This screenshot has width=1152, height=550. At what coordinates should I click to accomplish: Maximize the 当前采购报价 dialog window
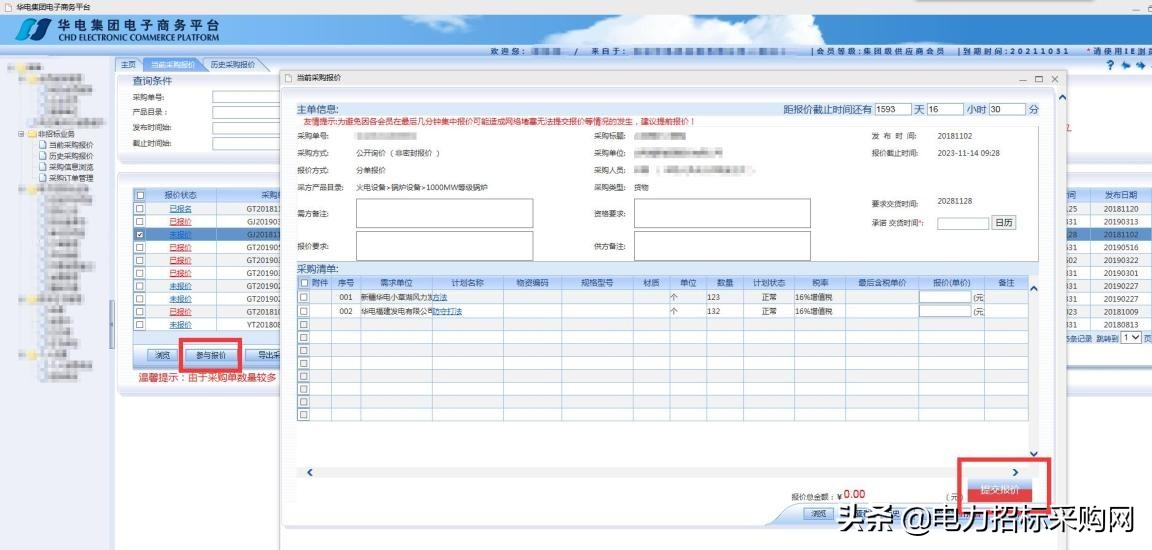[x=1039, y=79]
